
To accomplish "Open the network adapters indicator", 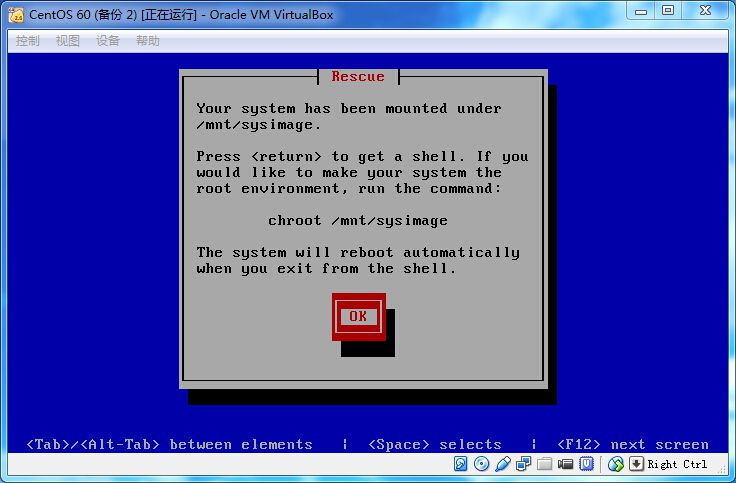I will click(x=523, y=464).
